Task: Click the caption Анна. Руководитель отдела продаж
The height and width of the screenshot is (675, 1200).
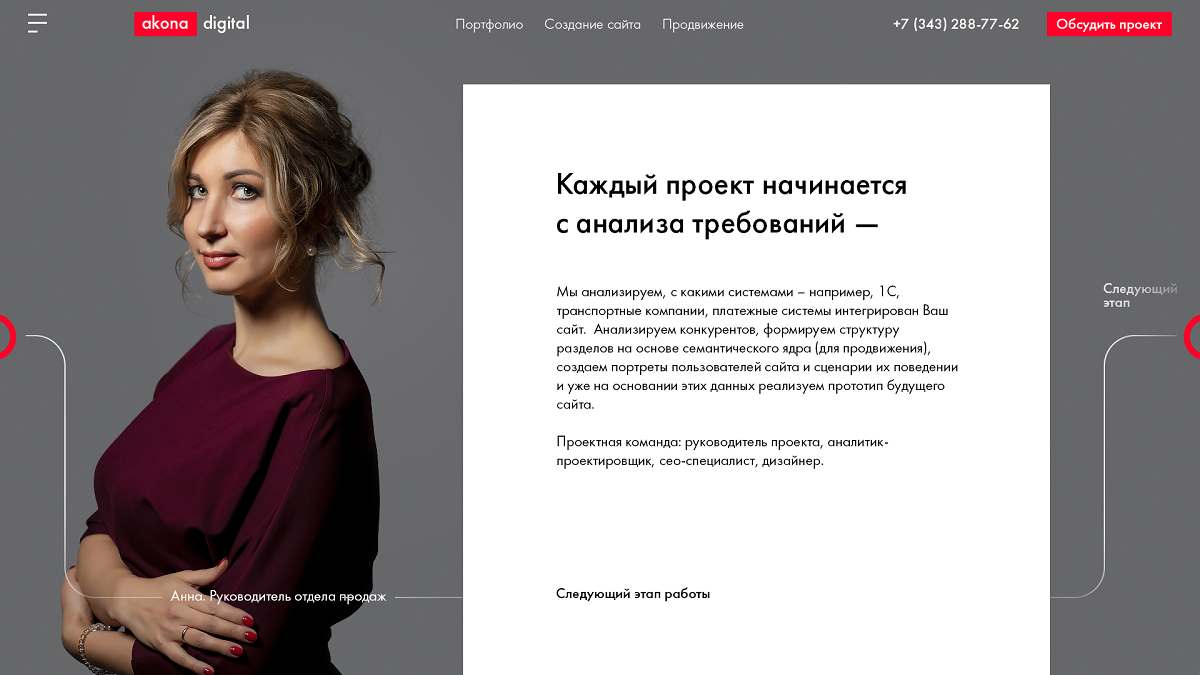Action: coord(278,597)
